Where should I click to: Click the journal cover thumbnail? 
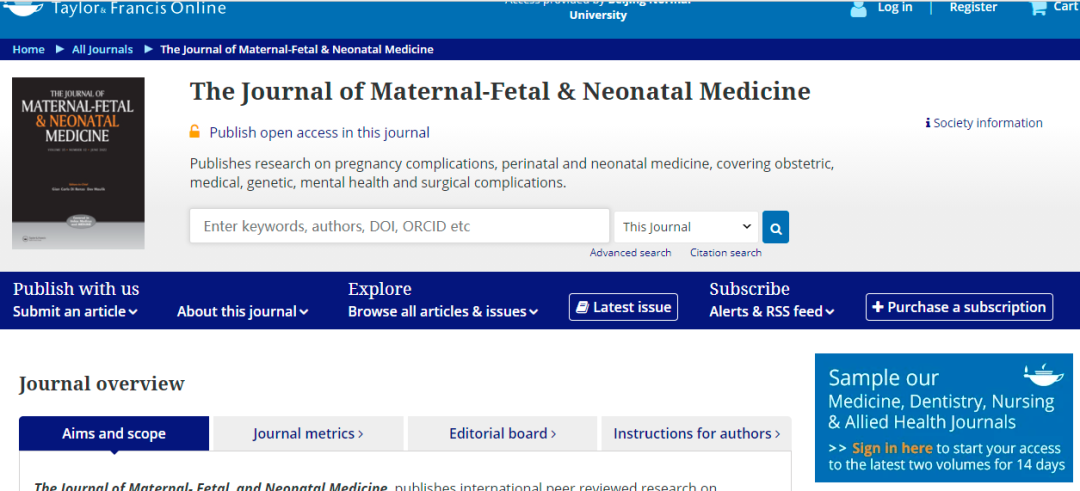coord(78,163)
